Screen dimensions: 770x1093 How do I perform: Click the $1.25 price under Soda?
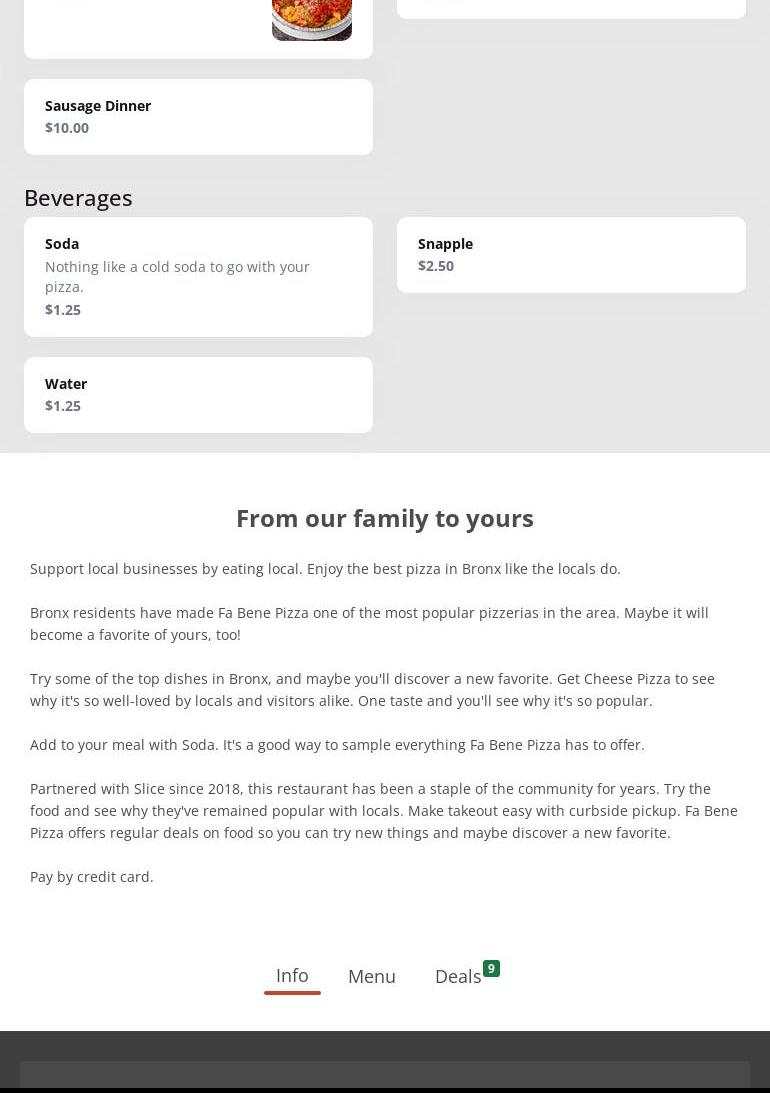[63, 310]
